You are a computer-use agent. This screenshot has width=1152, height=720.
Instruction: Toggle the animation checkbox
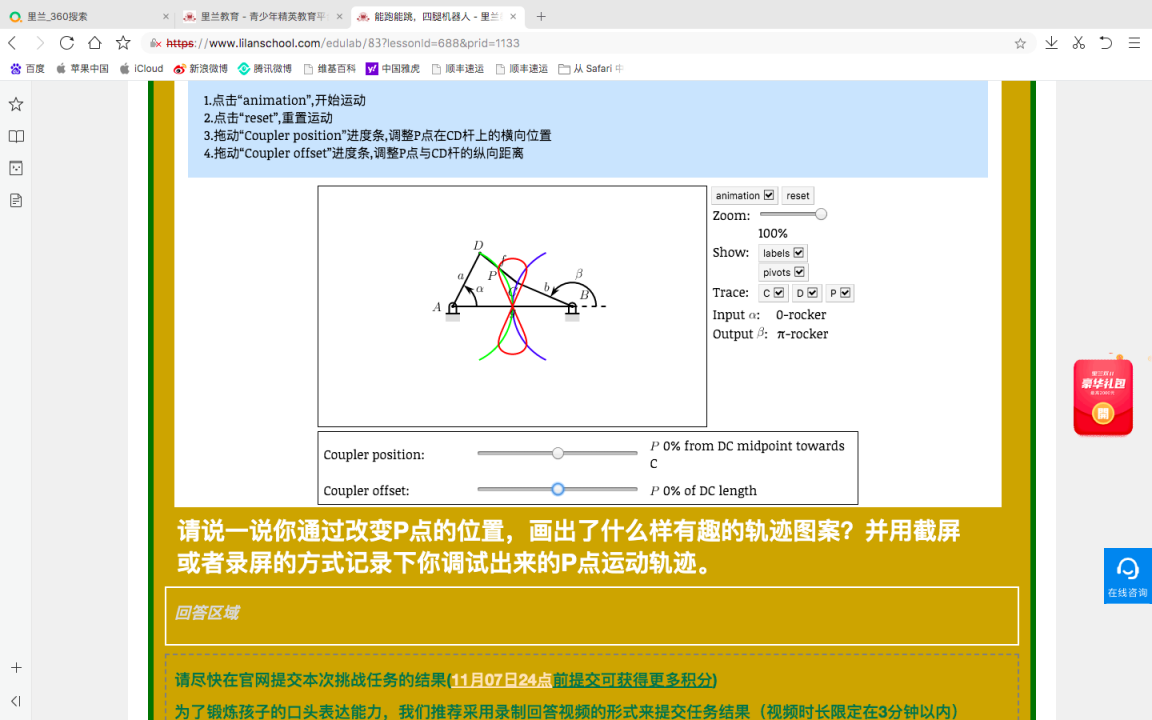click(768, 195)
